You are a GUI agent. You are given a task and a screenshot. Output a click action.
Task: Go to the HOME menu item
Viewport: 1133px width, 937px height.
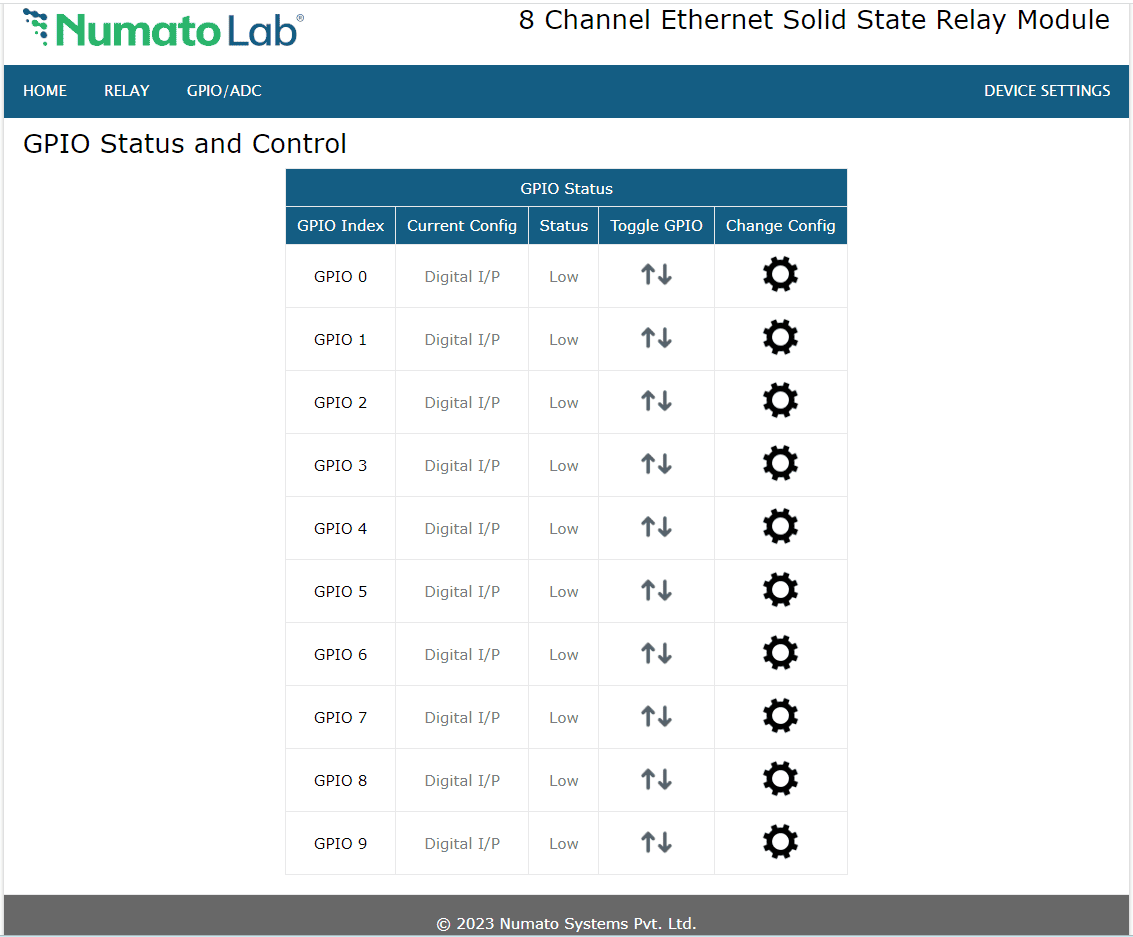45,91
